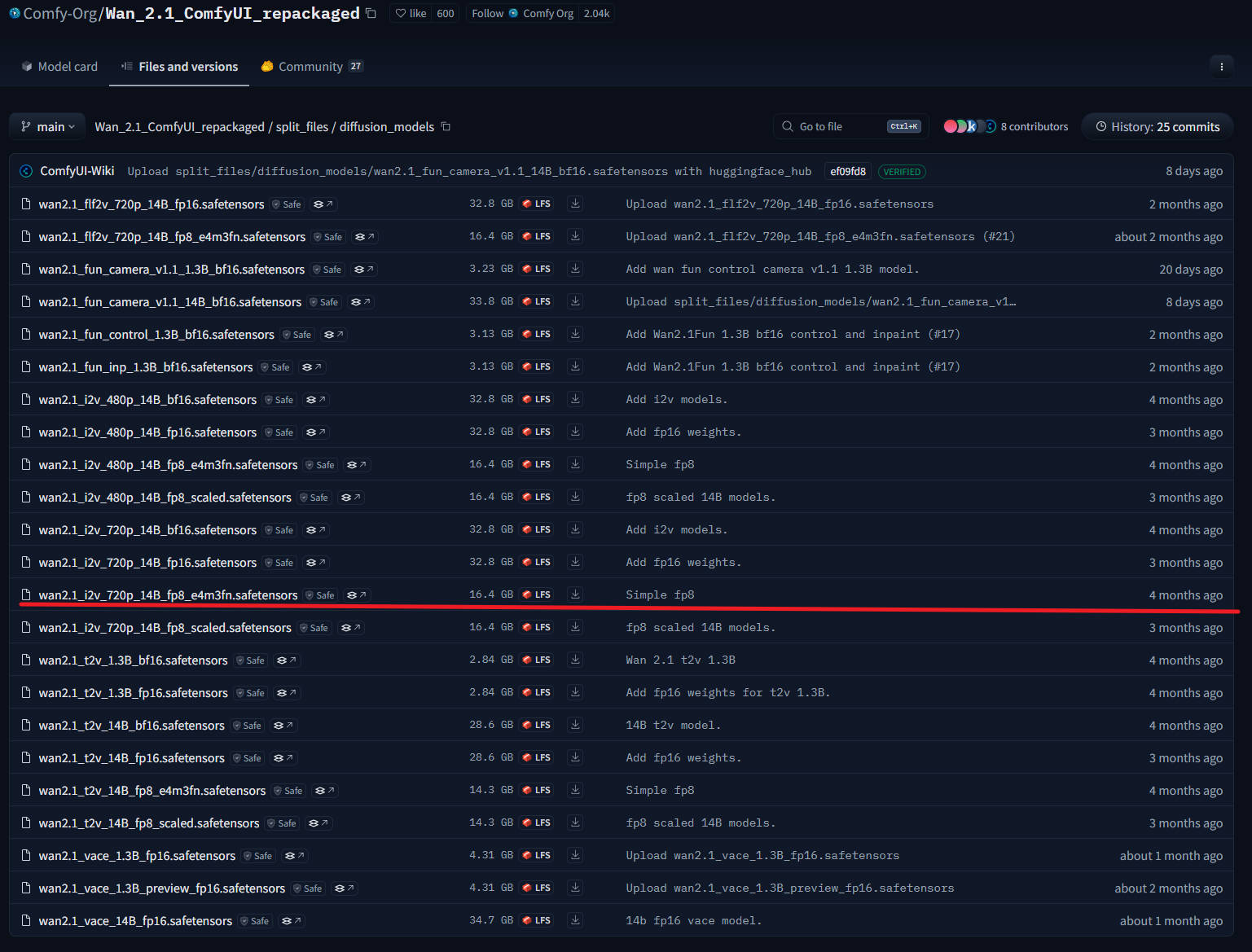The height and width of the screenshot is (952, 1252).
Task: Like the repository with heart button
Action: click(x=411, y=13)
